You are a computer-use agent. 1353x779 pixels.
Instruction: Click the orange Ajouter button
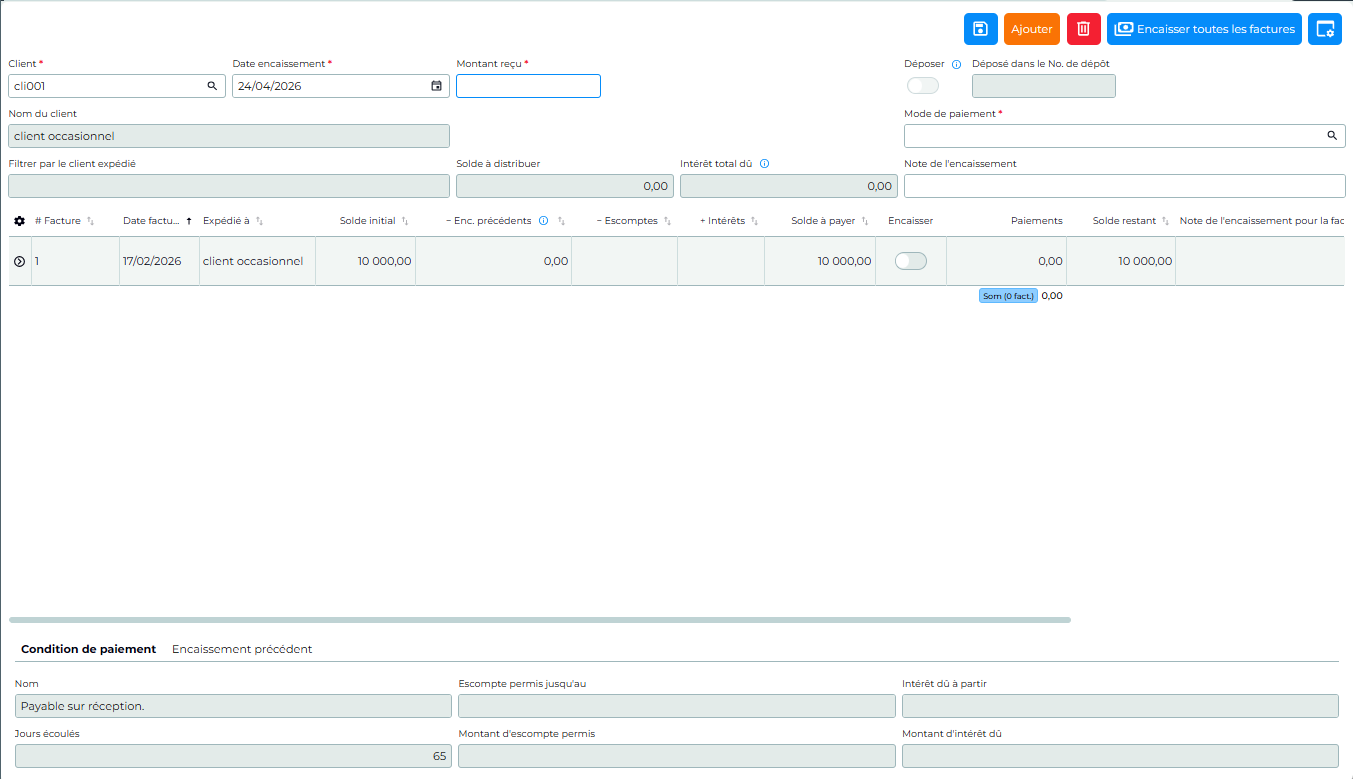pos(1032,29)
